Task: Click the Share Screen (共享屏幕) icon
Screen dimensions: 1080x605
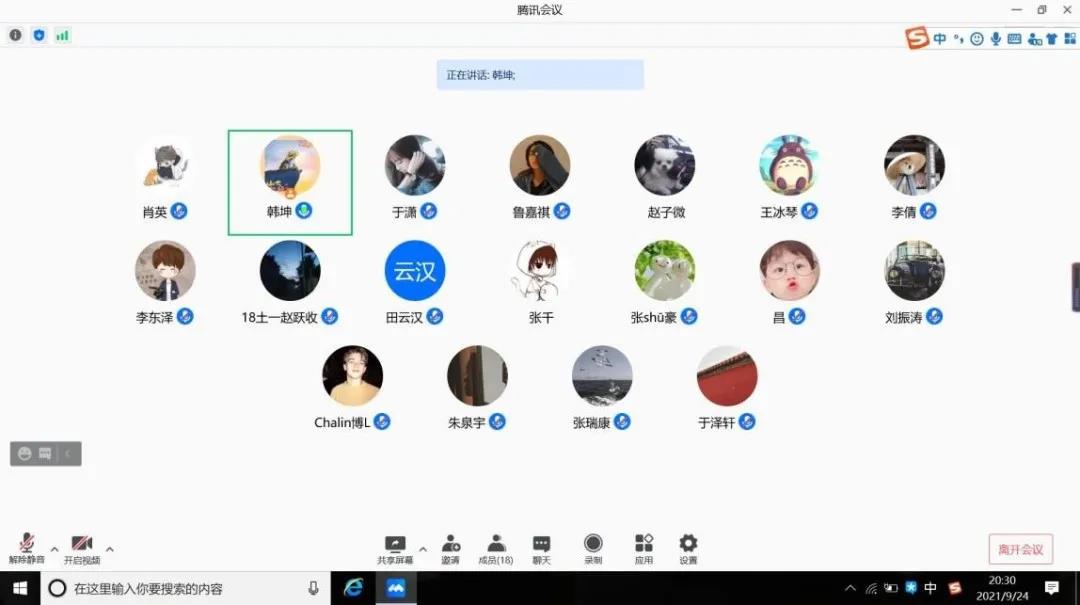Action: (x=395, y=545)
